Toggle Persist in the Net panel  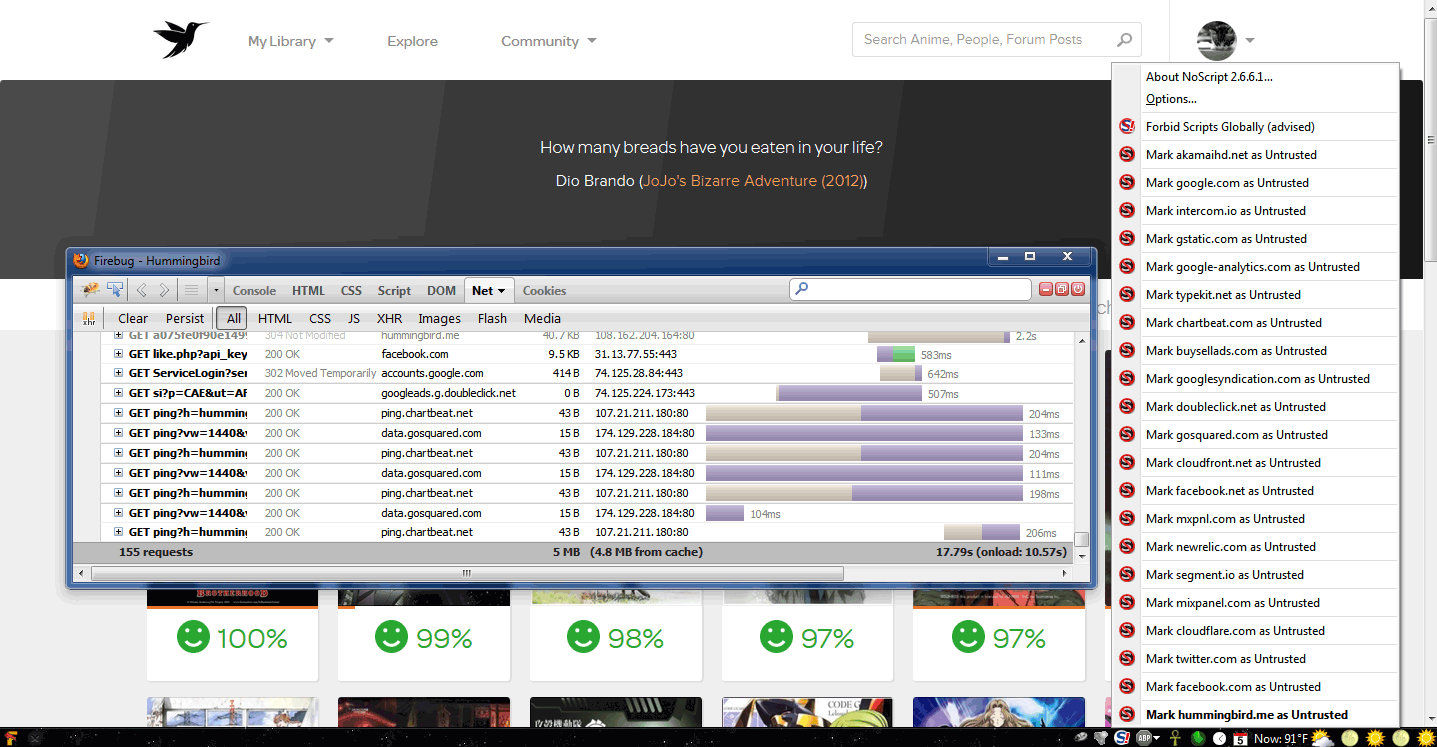(x=185, y=318)
